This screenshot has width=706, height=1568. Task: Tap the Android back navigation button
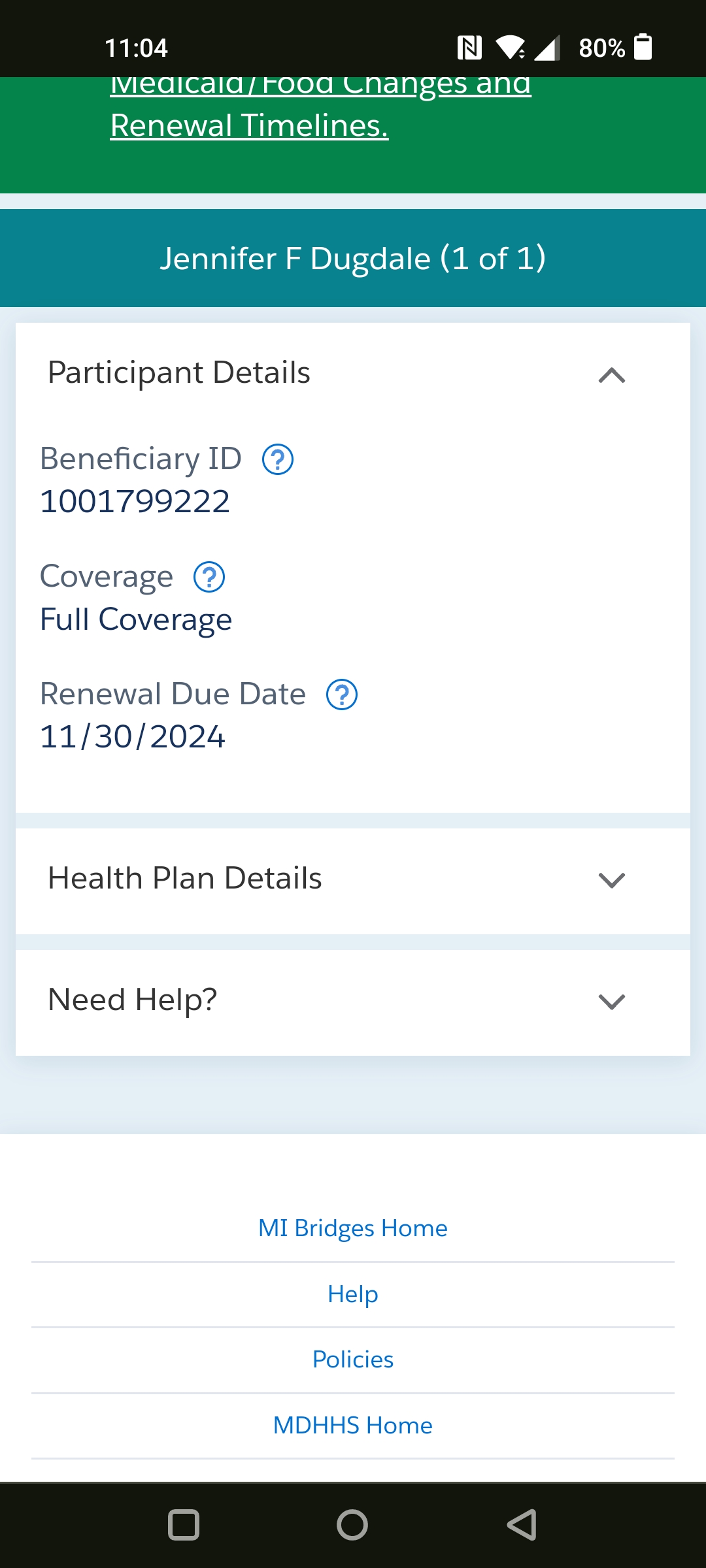pyautogui.click(x=522, y=1525)
